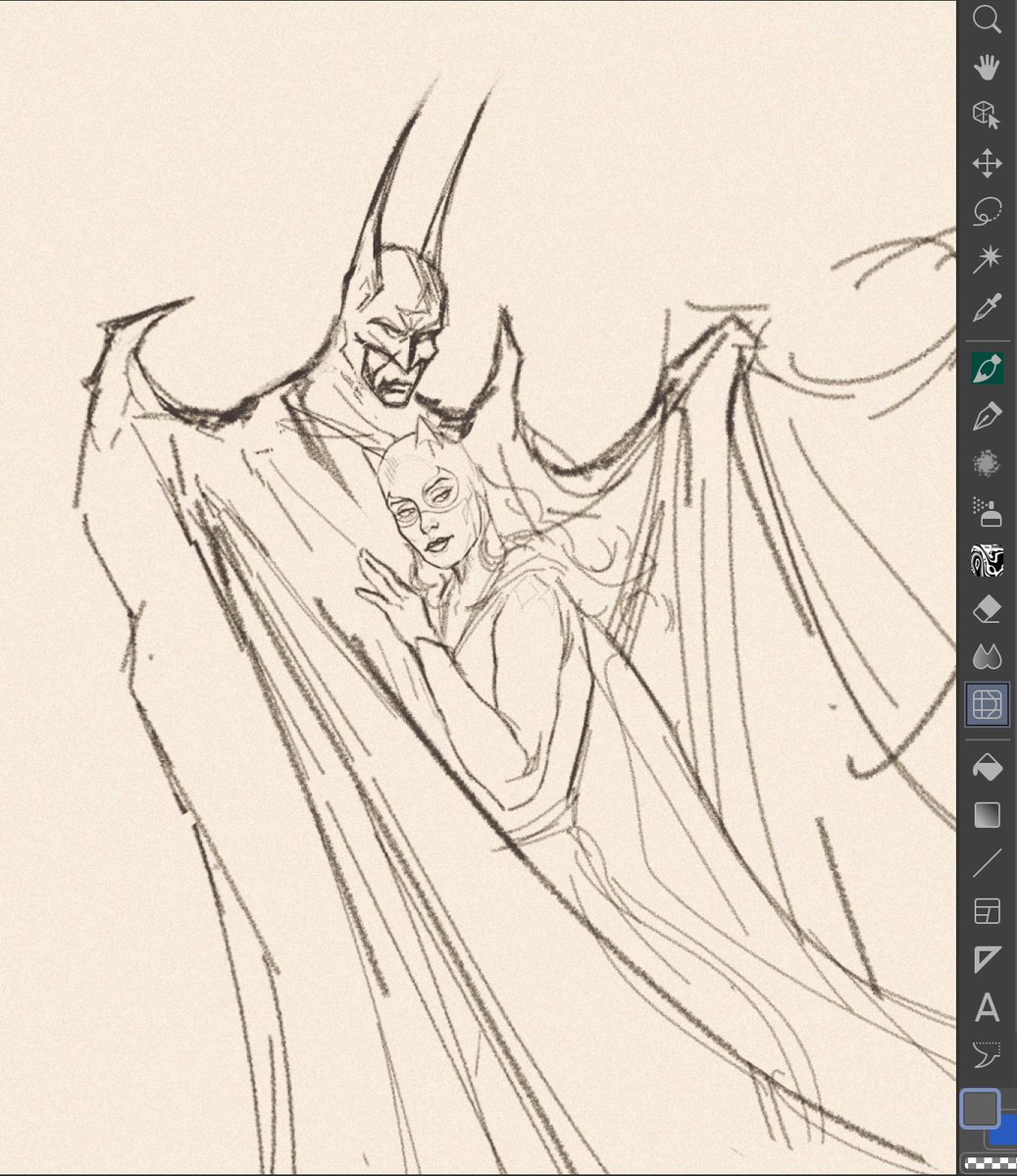Select the black-and-white patterned Decoration tool
The width and height of the screenshot is (1017, 1176).
[x=987, y=560]
